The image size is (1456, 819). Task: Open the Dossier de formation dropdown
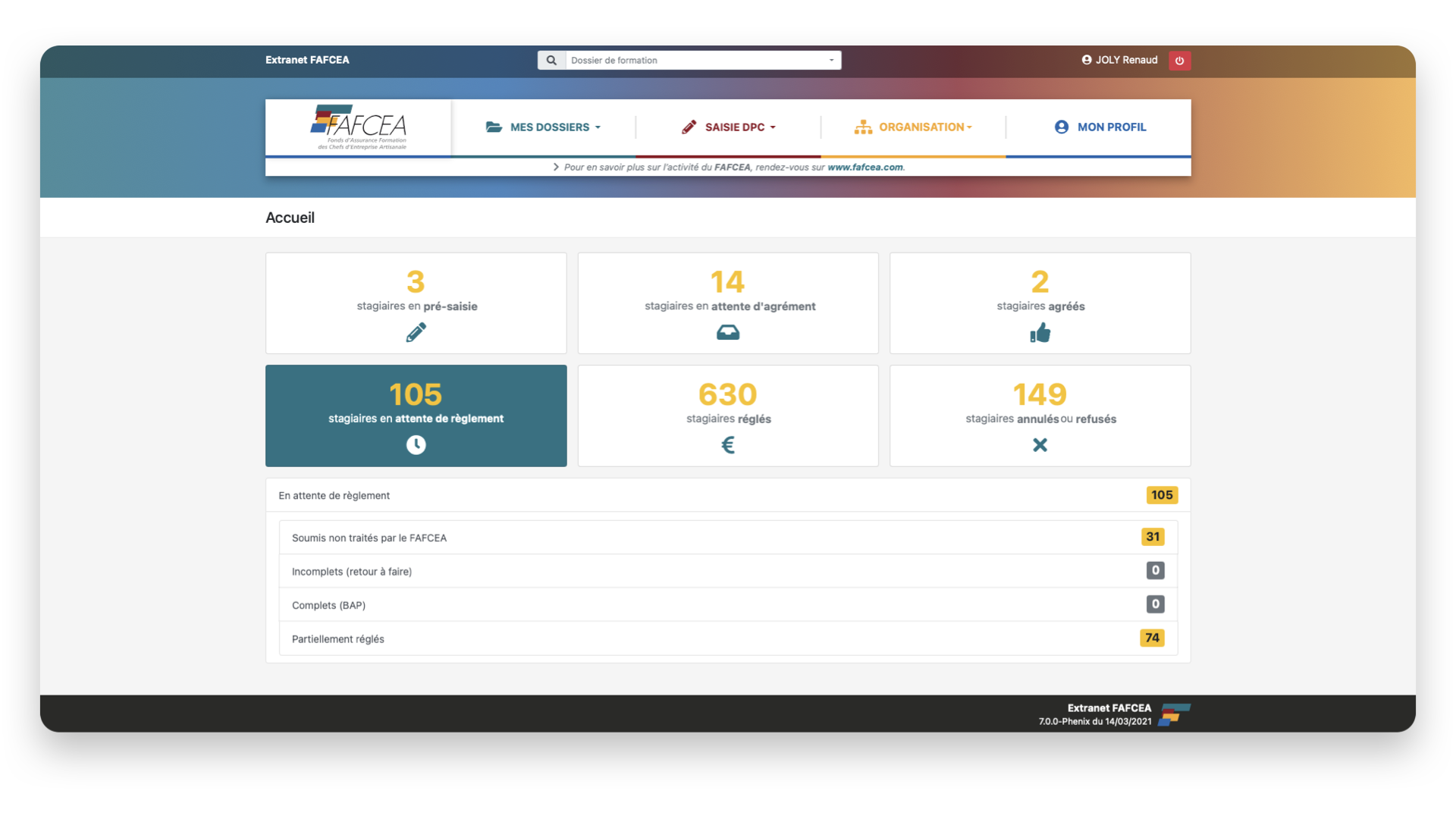[701, 61]
